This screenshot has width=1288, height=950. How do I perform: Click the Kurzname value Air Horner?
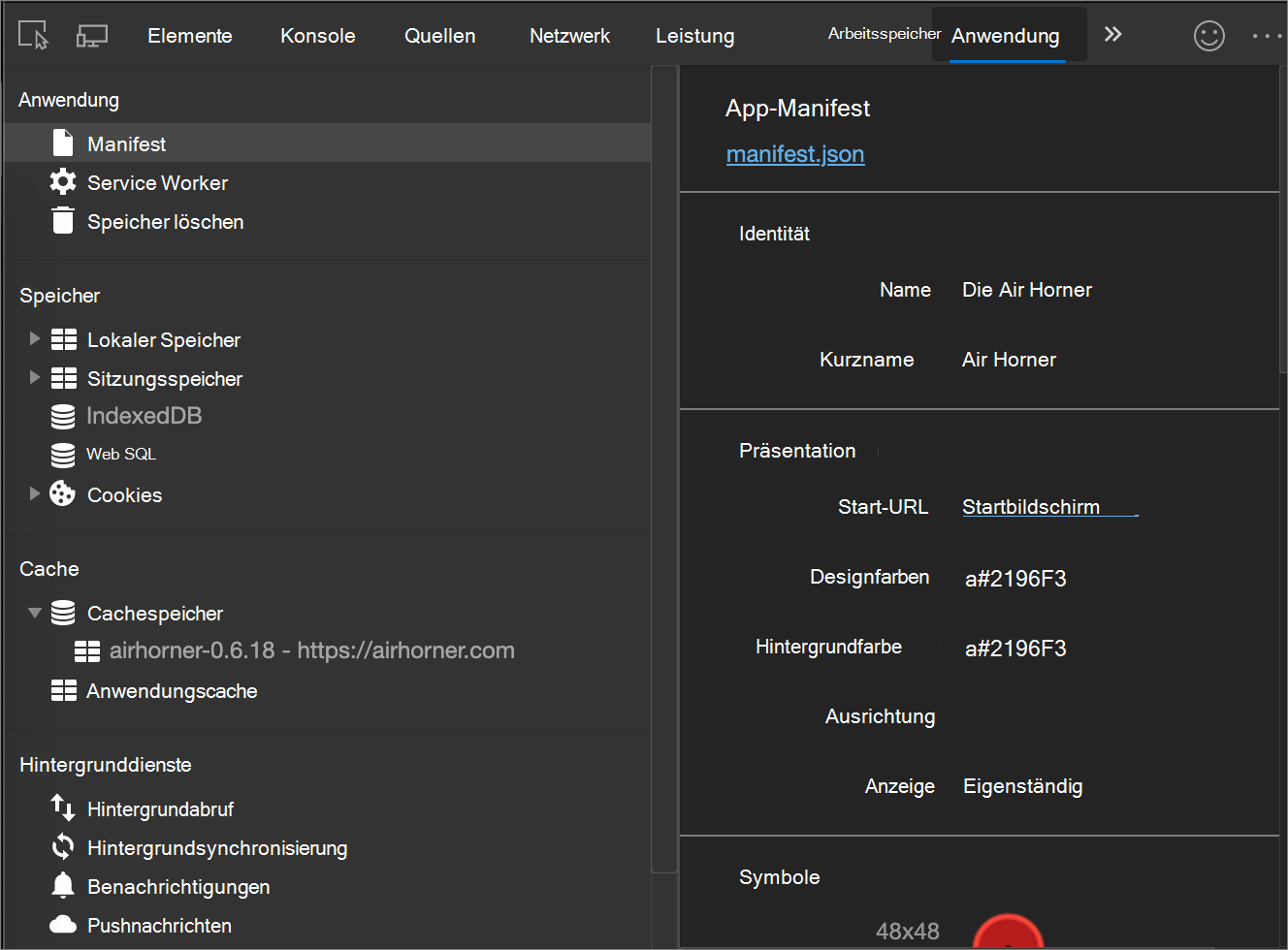[x=1009, y=360]
